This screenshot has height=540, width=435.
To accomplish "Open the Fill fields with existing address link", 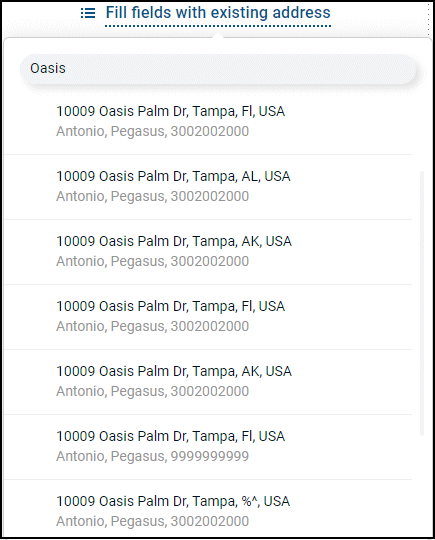I will 218,13.
